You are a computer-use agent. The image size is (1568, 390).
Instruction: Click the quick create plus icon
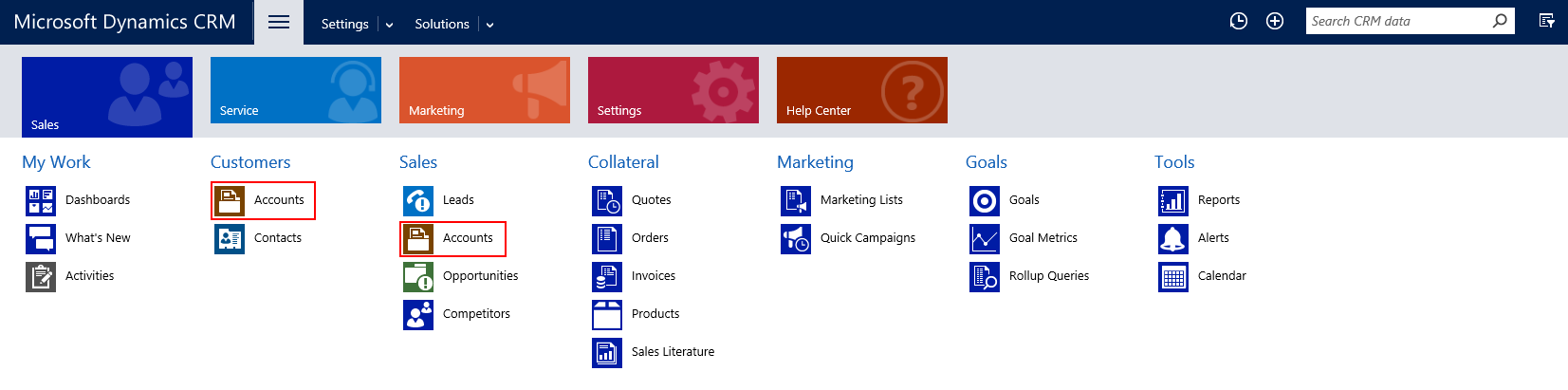1275,21
